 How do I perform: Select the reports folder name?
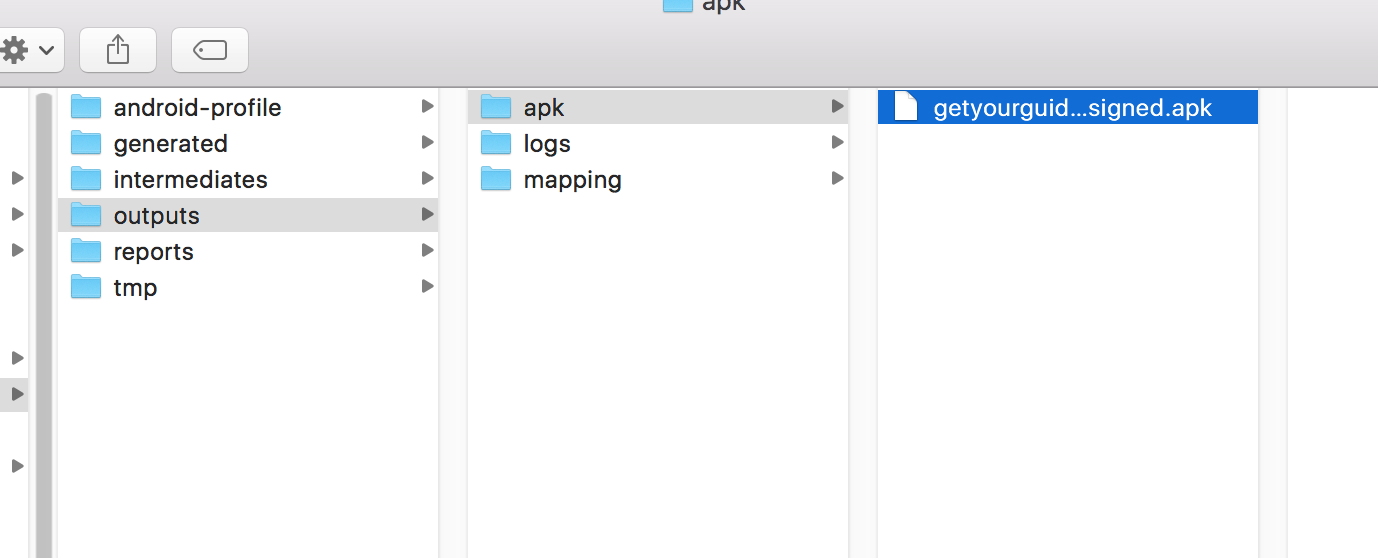[153, 252]
